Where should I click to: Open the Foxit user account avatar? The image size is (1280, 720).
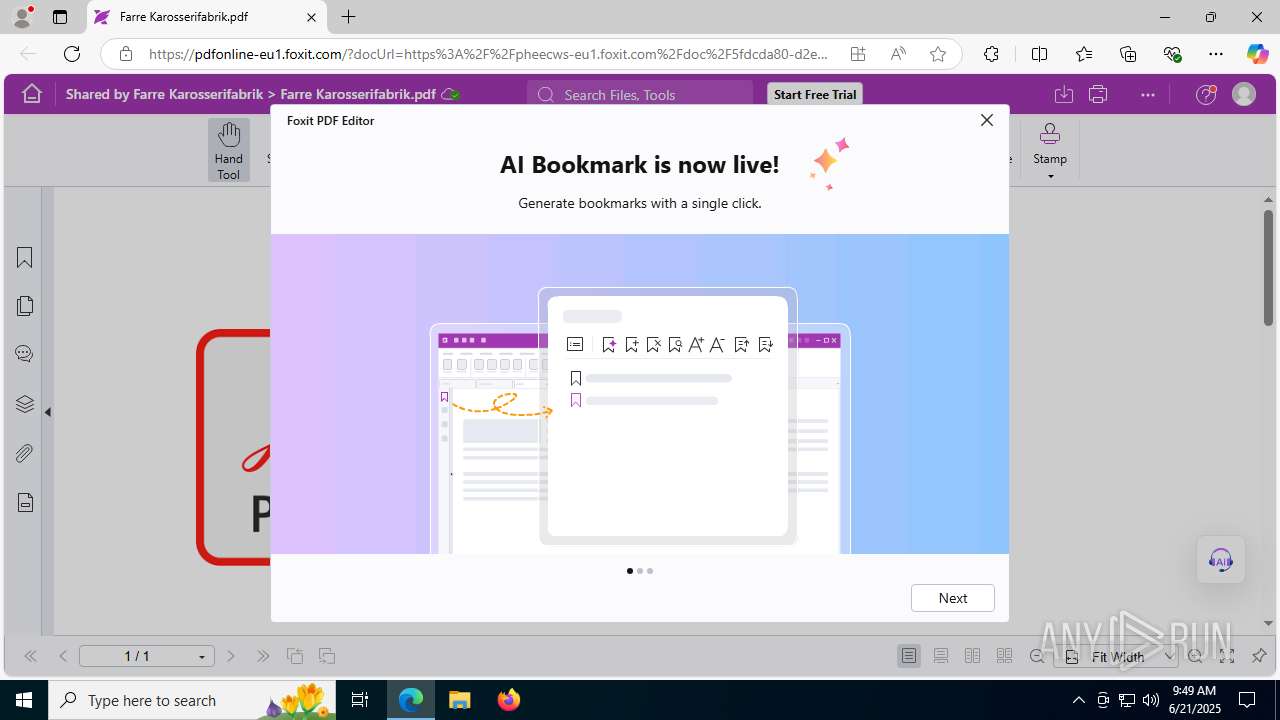(1243, 94)
